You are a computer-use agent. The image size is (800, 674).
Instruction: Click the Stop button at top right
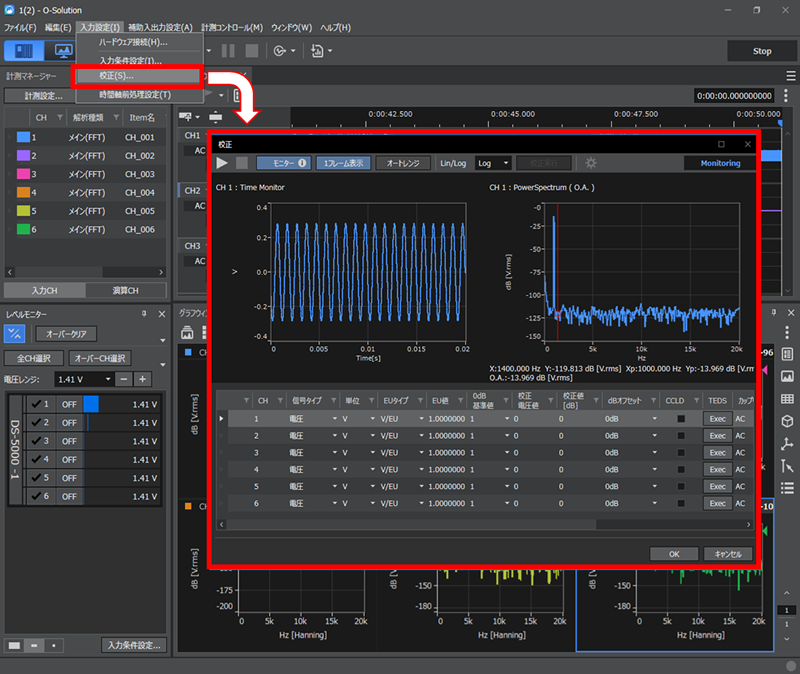coord(762,51)
